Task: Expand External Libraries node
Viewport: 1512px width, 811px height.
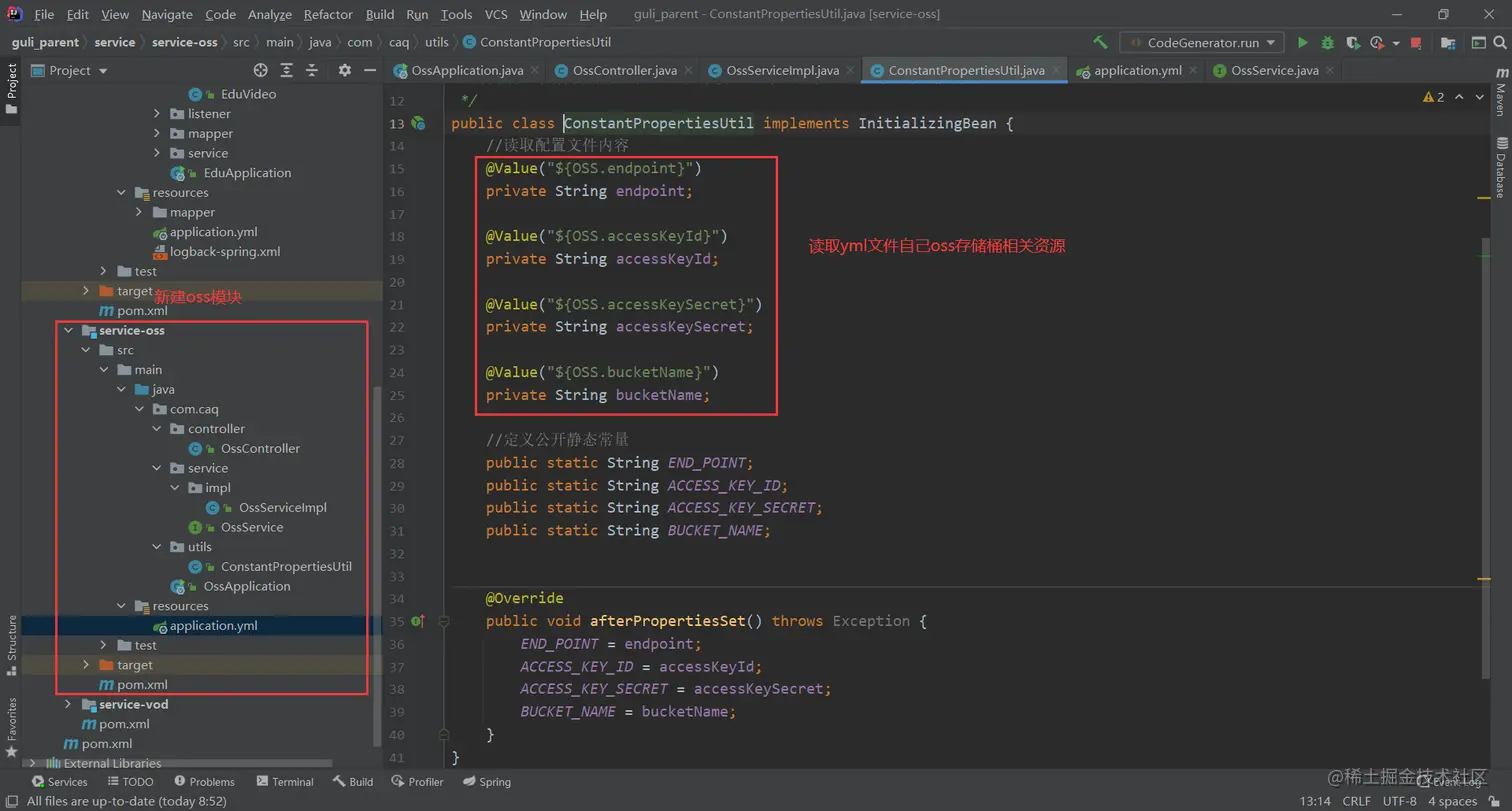Action: [x=33, y=763]
